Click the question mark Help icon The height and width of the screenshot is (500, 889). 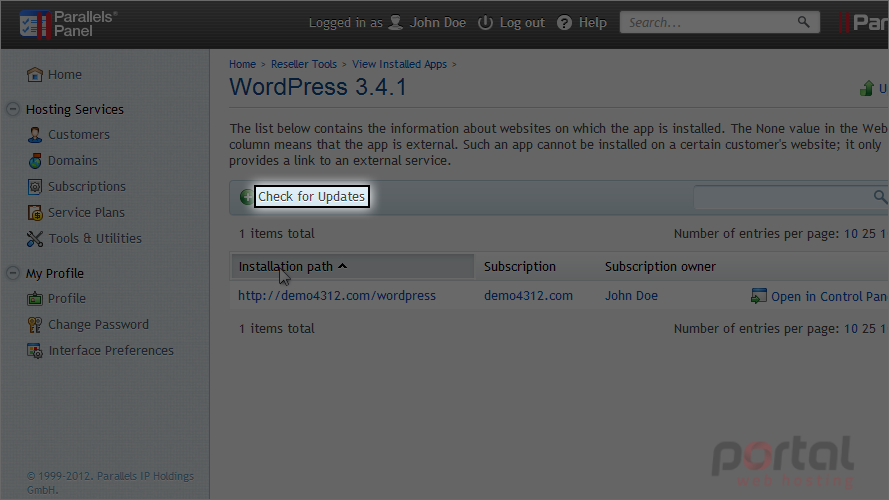click(564, 23)
